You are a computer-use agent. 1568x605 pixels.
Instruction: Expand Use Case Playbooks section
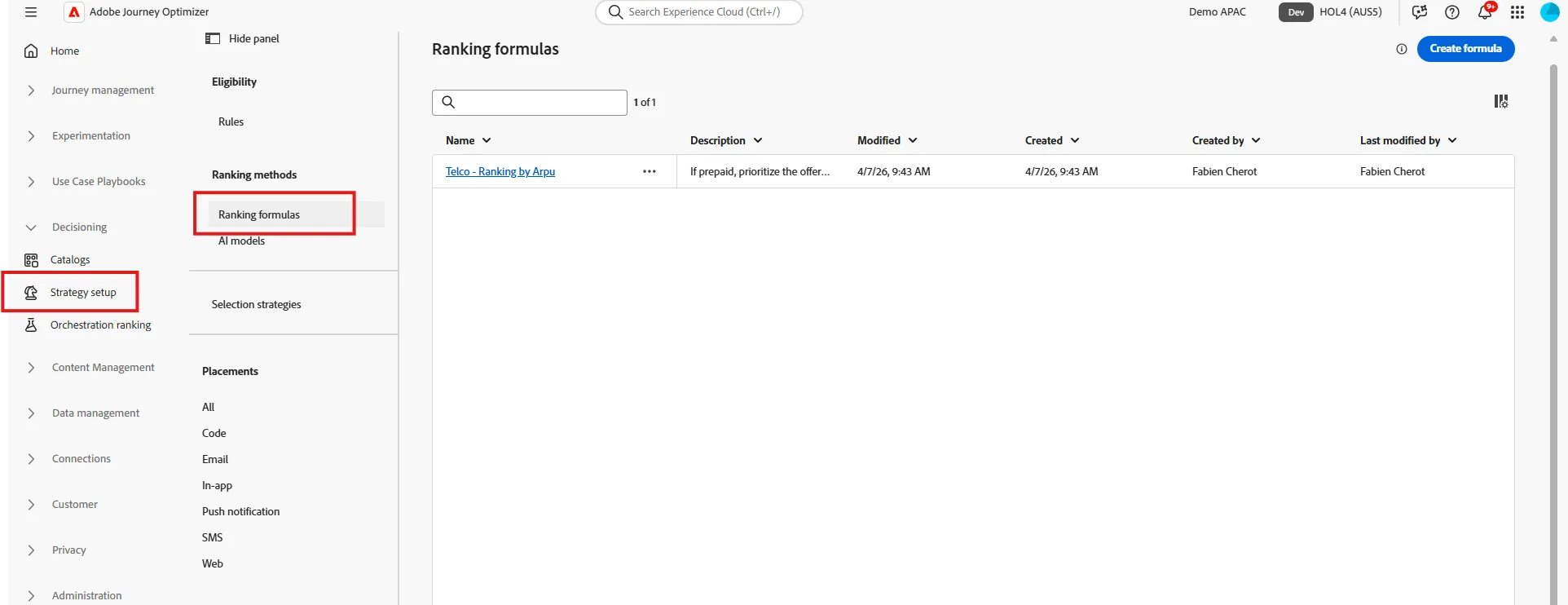pos(31,182)
